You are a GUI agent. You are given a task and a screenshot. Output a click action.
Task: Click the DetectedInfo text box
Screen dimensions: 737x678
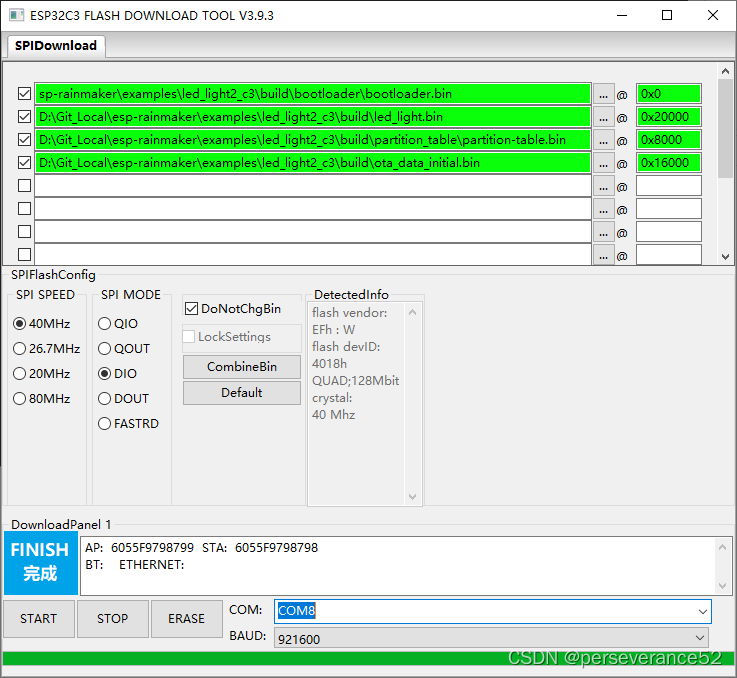pyautogui.click(x=356, y=404)
